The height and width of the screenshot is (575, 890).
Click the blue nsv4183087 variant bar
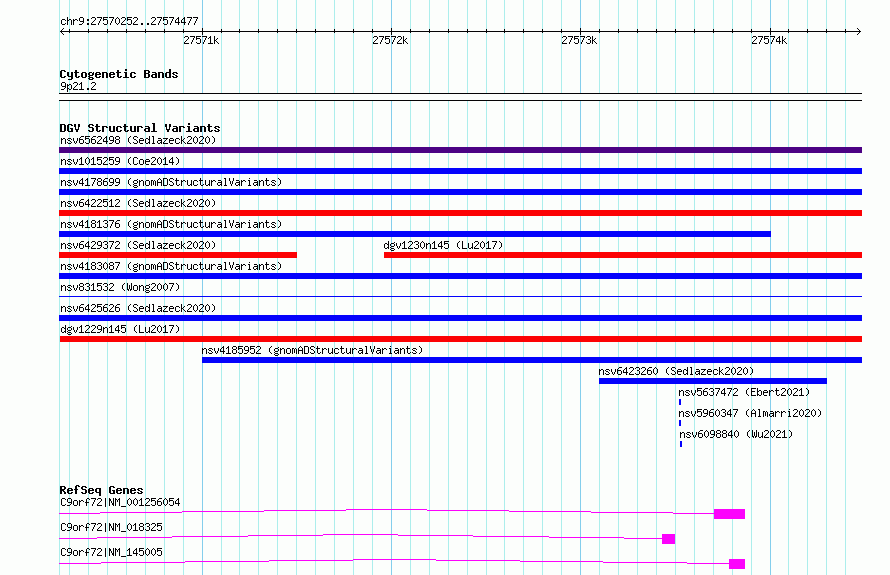coord(460,276)
